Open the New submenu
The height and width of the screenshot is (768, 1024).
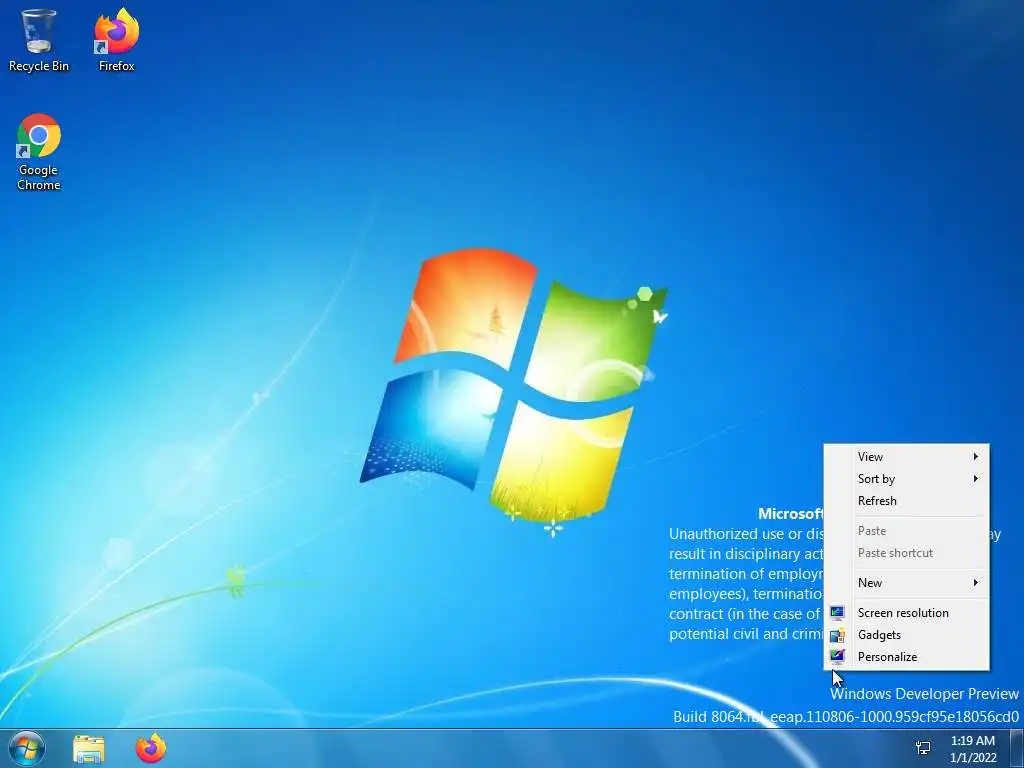coord(906,583)
